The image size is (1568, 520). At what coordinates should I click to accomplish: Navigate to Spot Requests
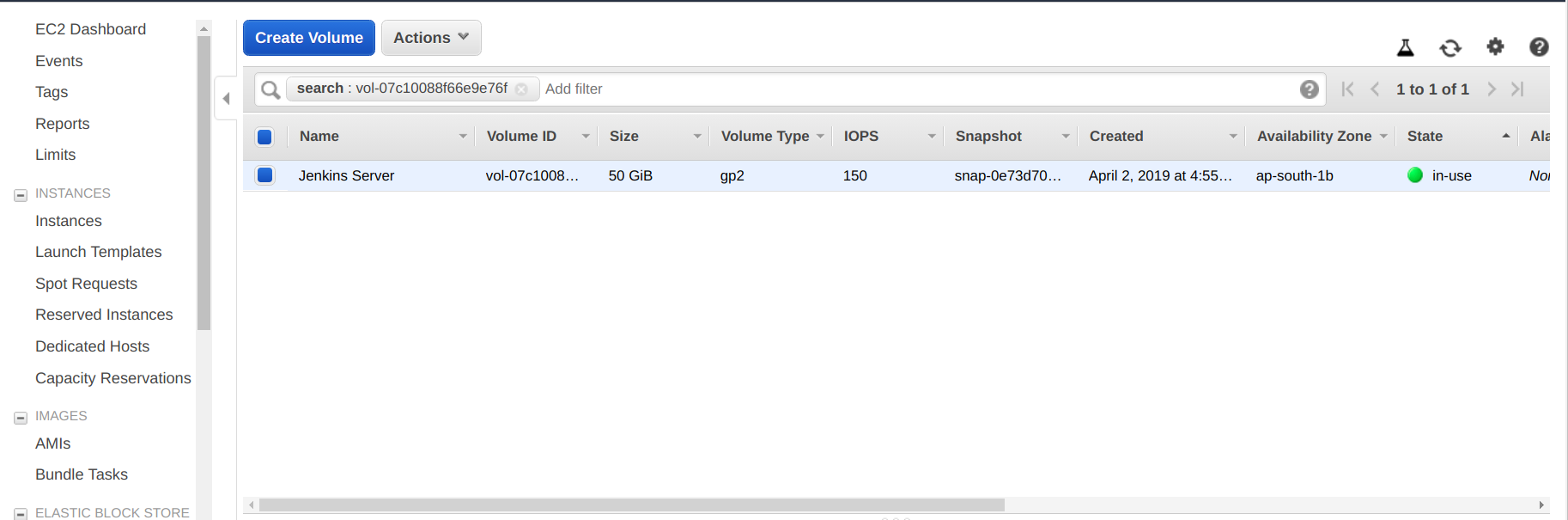pyautogui.click(x=86, y=284)
